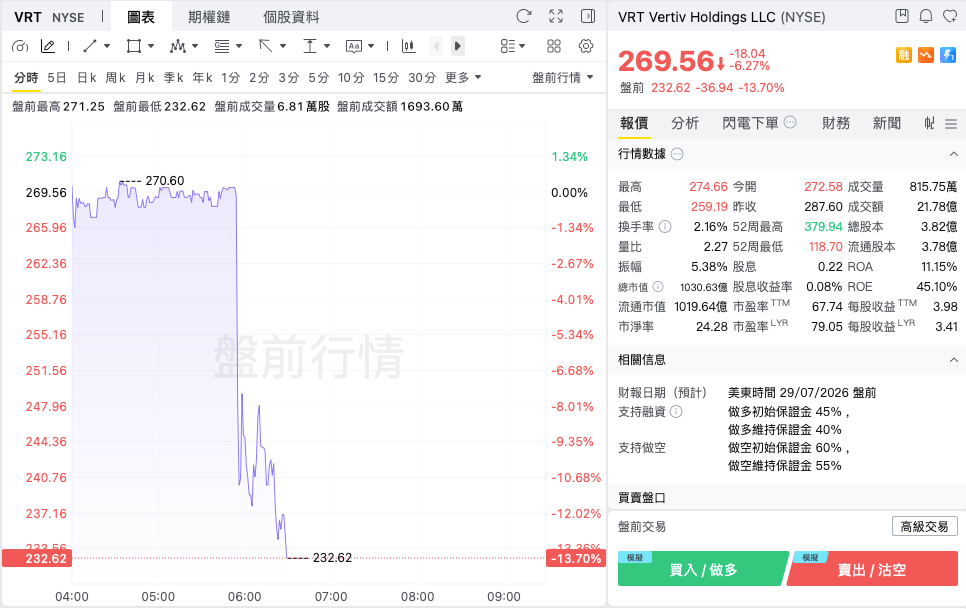
Task: Select the 15分 timeframe
Action: [x=386, y=78]
